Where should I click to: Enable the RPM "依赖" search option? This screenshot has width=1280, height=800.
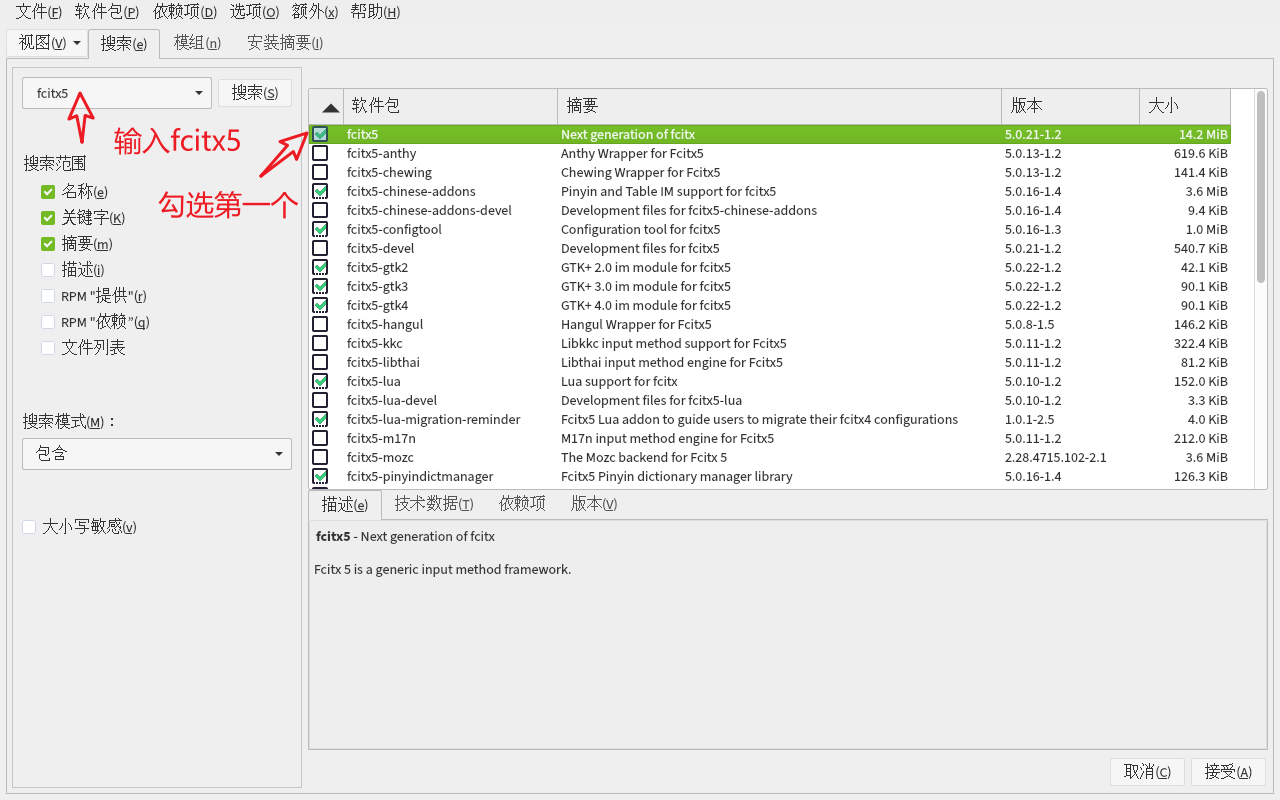(48, 322)
